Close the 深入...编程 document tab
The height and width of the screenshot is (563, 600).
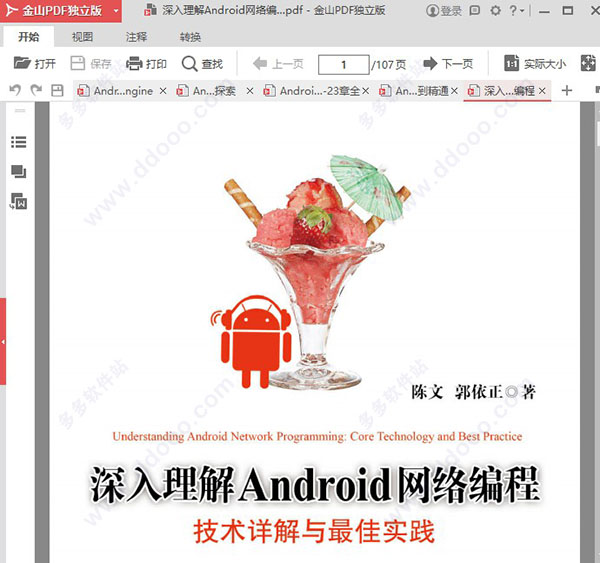click(542, 91)
